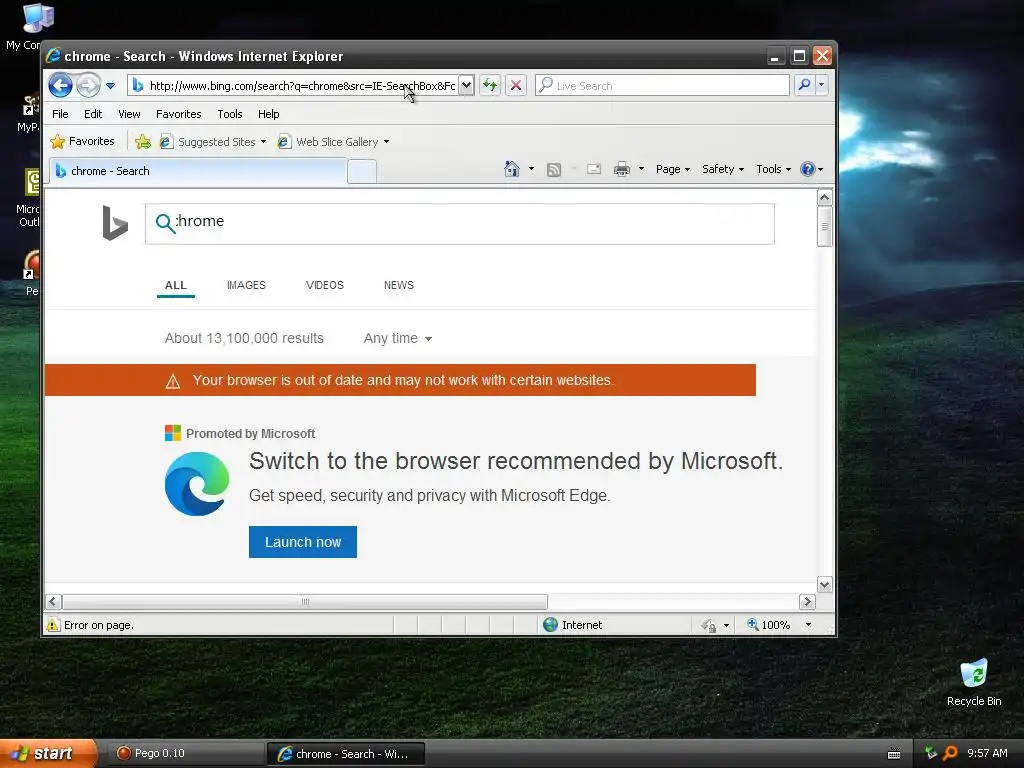The width and height of the screenshot is (1024, 768).
Task: Switch to IMAGES results tab
Action: pyautogui.click(x=246, y=285)
